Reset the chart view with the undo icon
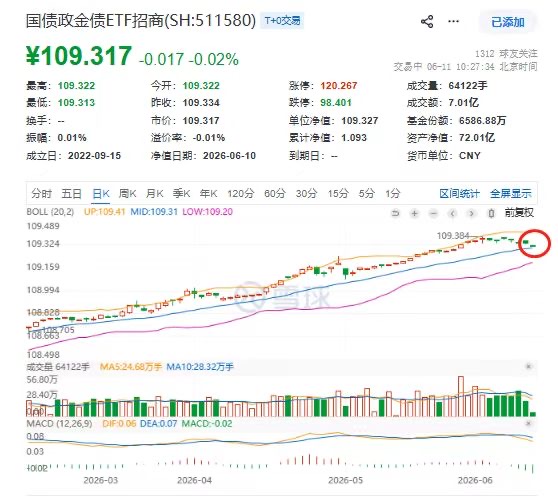The width and height of the screenshot is (558, 496). click(395, 213)
